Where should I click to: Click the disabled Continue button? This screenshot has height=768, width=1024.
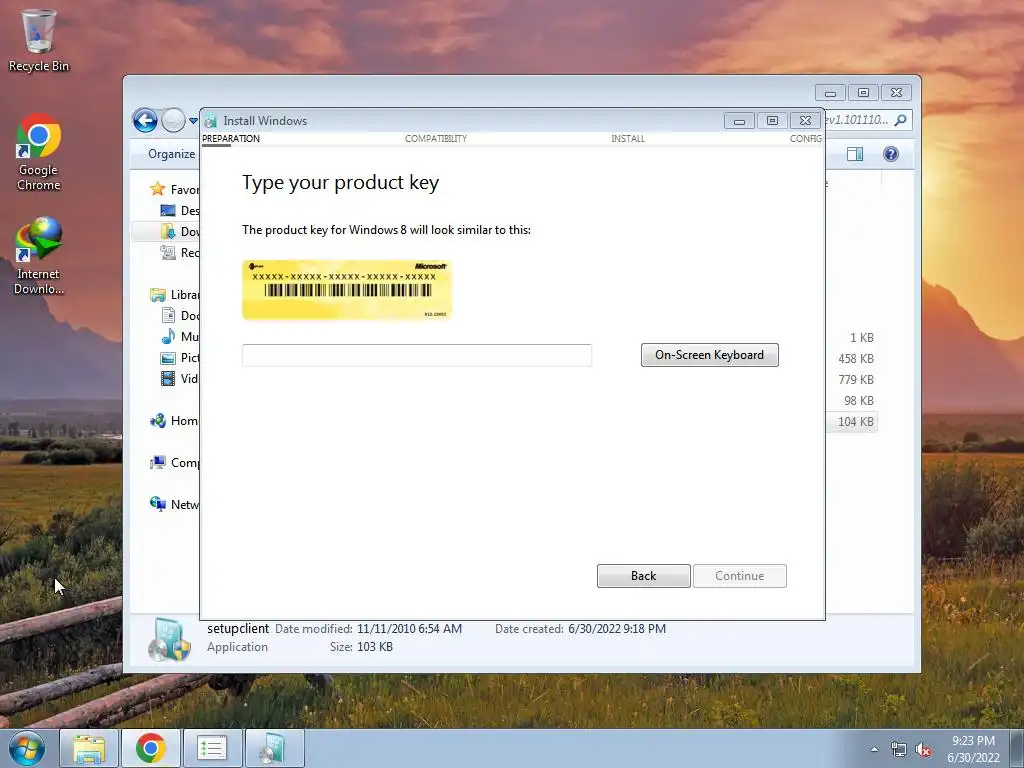pyautogui.click(x=739, y=576)
